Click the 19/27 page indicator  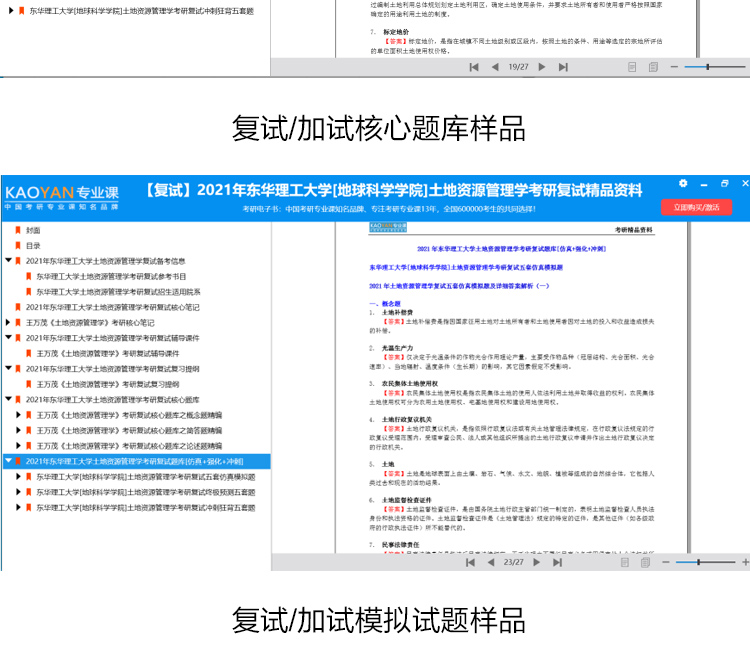click(518, 67)
